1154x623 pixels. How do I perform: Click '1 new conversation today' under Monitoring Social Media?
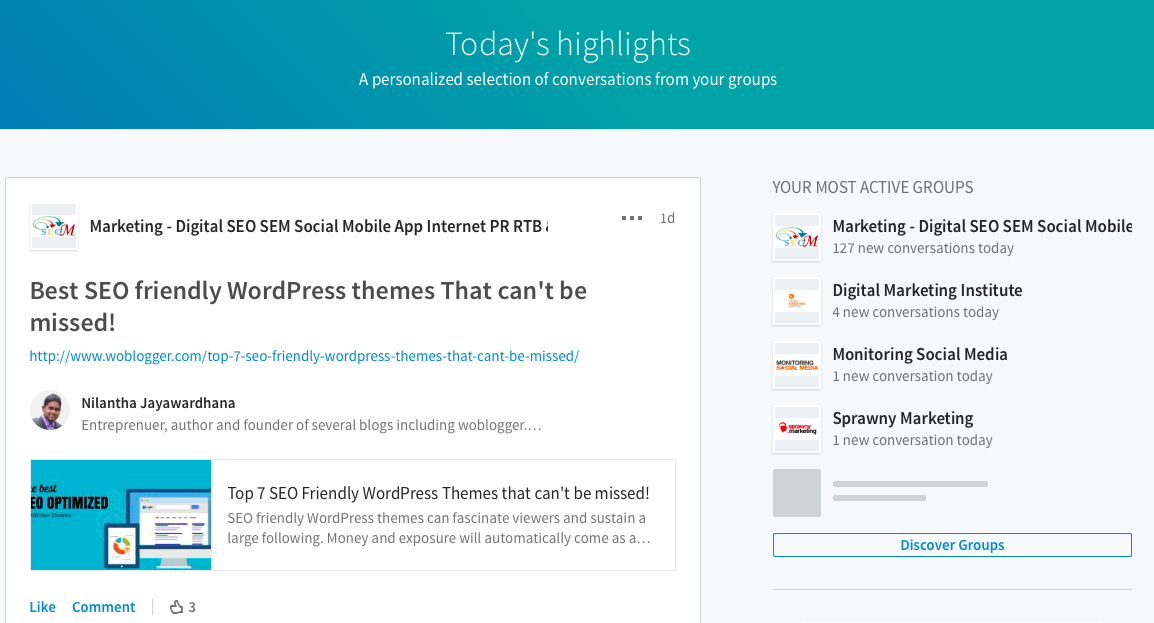click(x=913, y=377)
